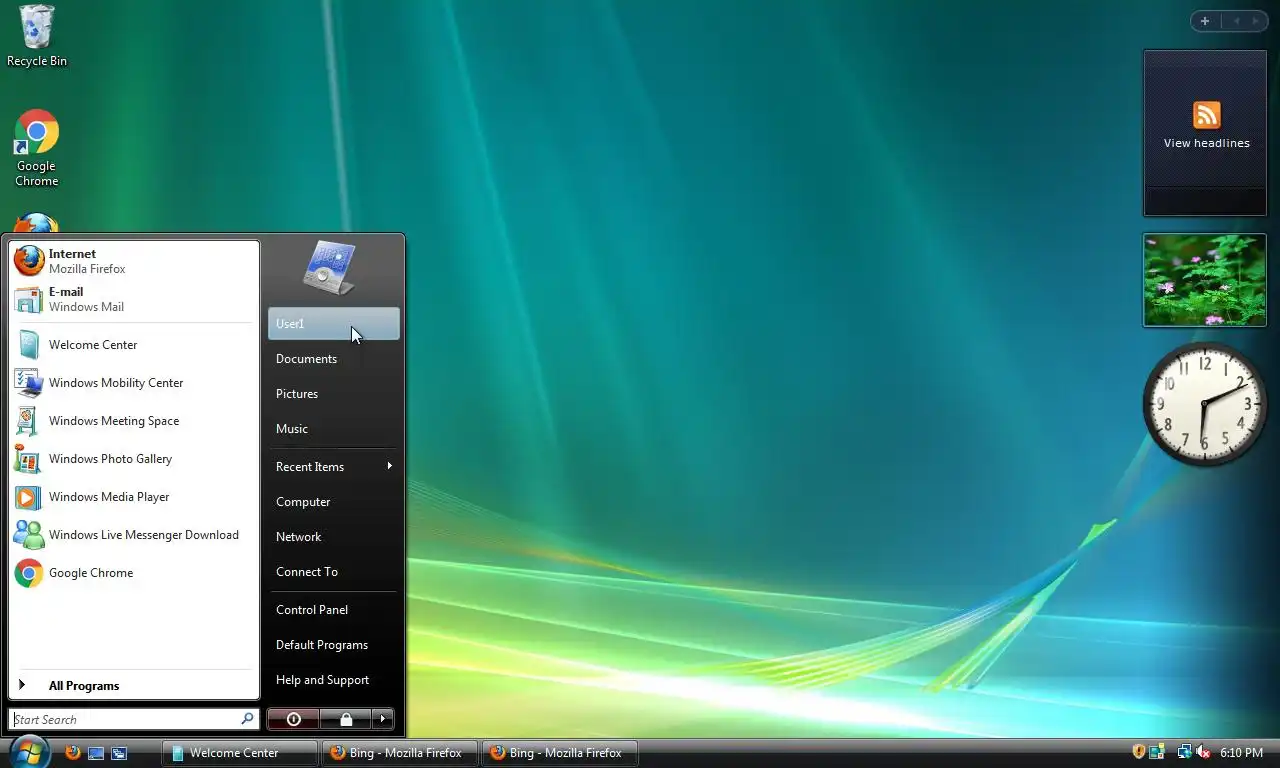This screenshot has height=768, width=1280.
Task: Open Control Panel
Action: pyautogui.click(x=333, y=610)
